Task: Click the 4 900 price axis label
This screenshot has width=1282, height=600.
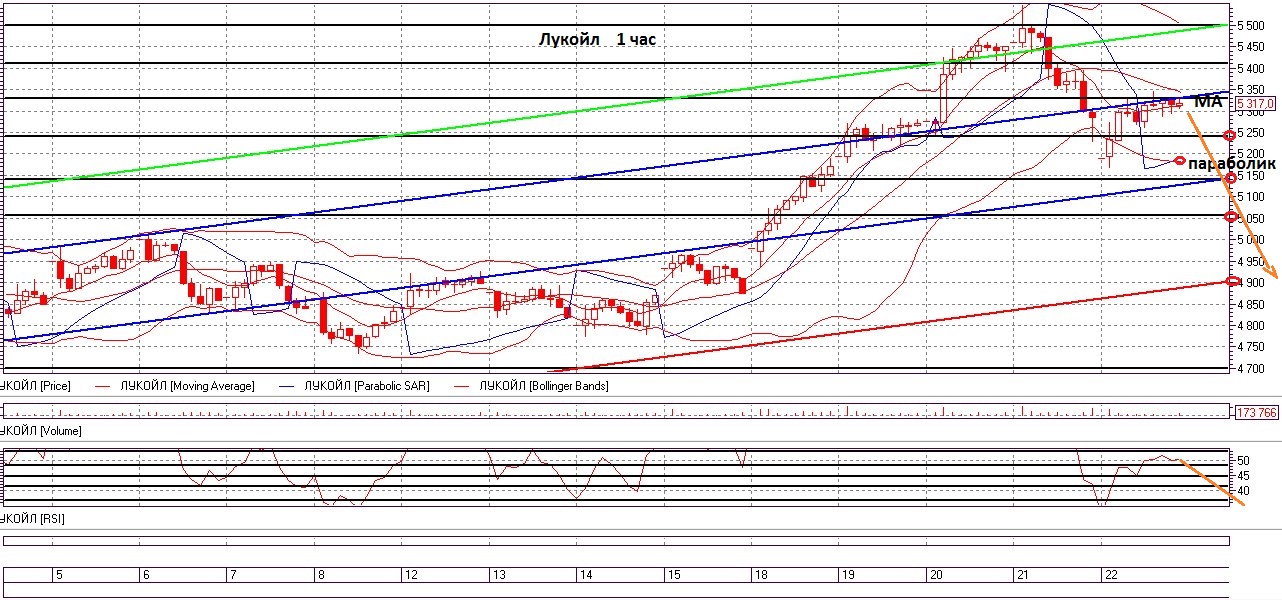Action: tap(1250, 283)
